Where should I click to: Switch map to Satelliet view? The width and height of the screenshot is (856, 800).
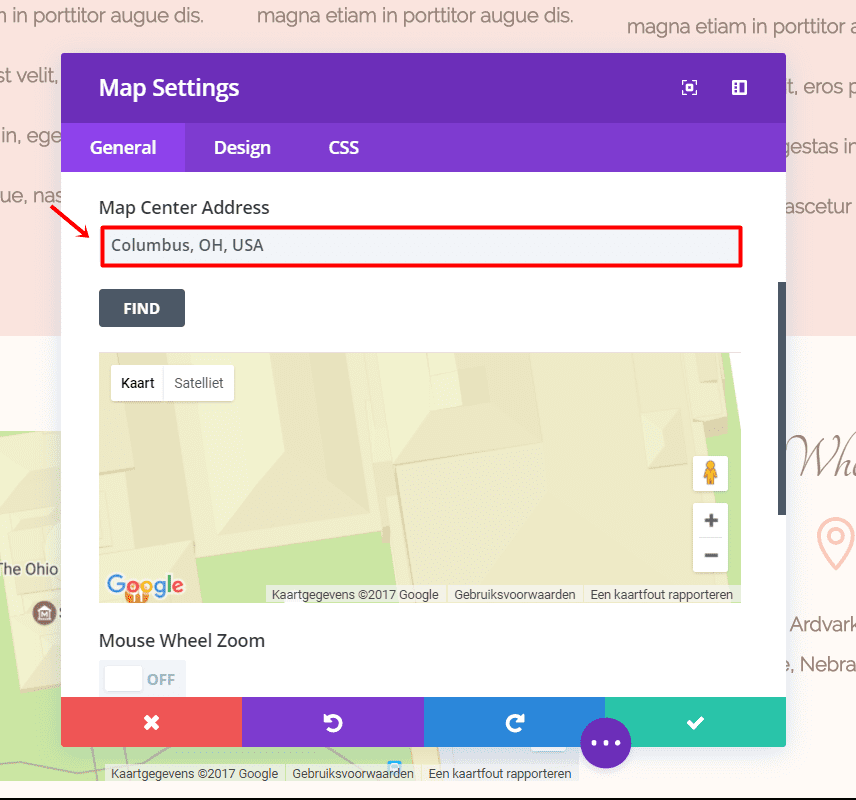click(199, 383)
